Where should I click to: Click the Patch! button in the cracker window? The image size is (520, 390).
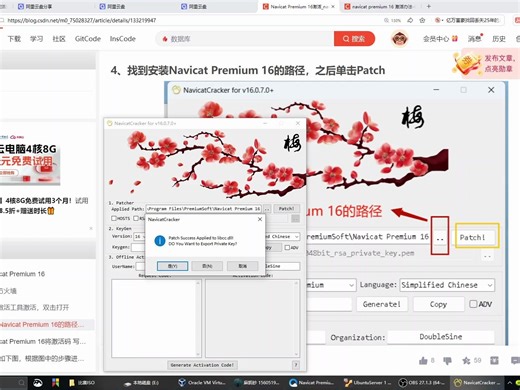286,209
